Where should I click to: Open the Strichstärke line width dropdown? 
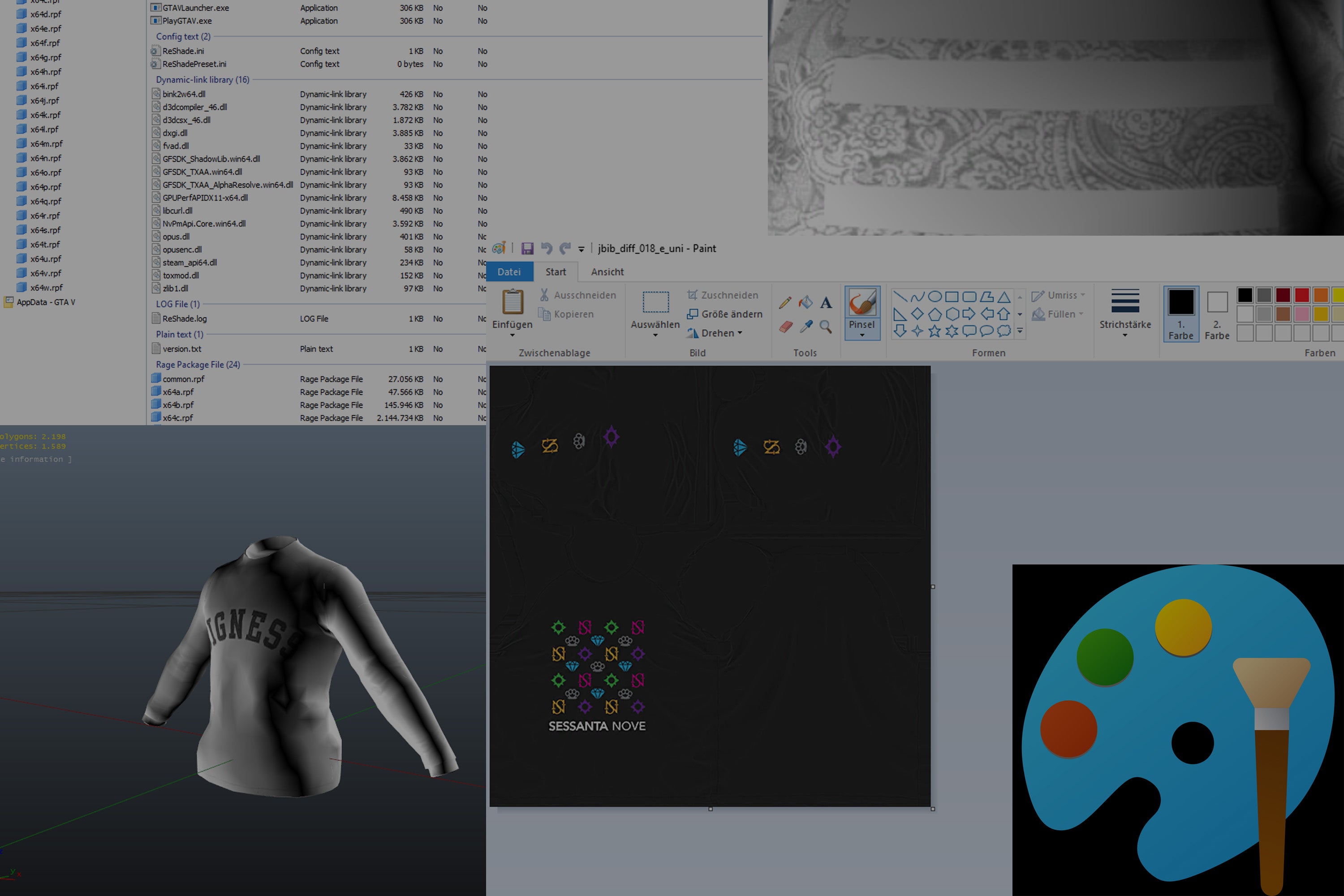(1124, 313)
